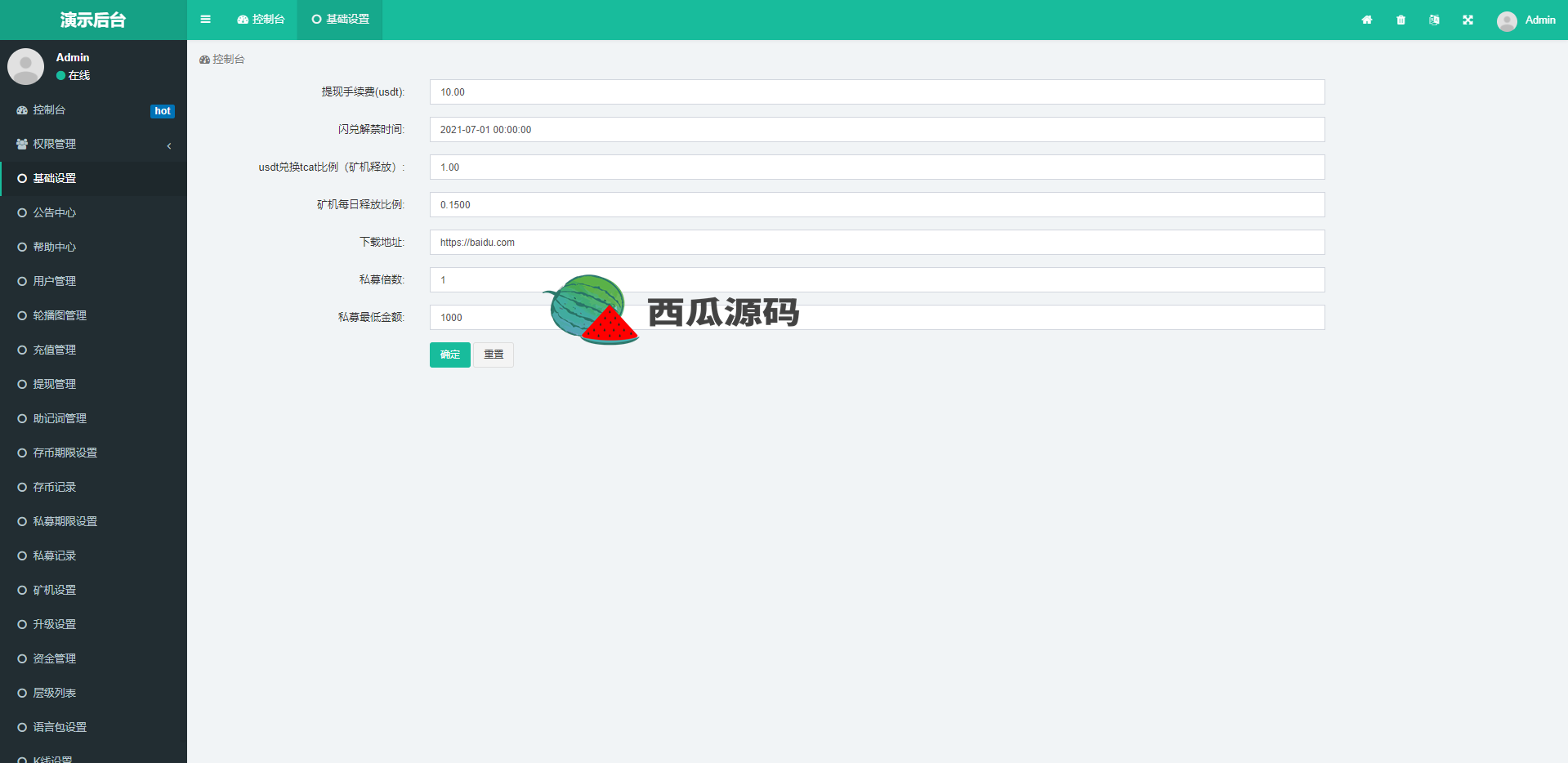Open 私募记录 menu item
This screenshot has width=1568, height=763.
point(93,556)
